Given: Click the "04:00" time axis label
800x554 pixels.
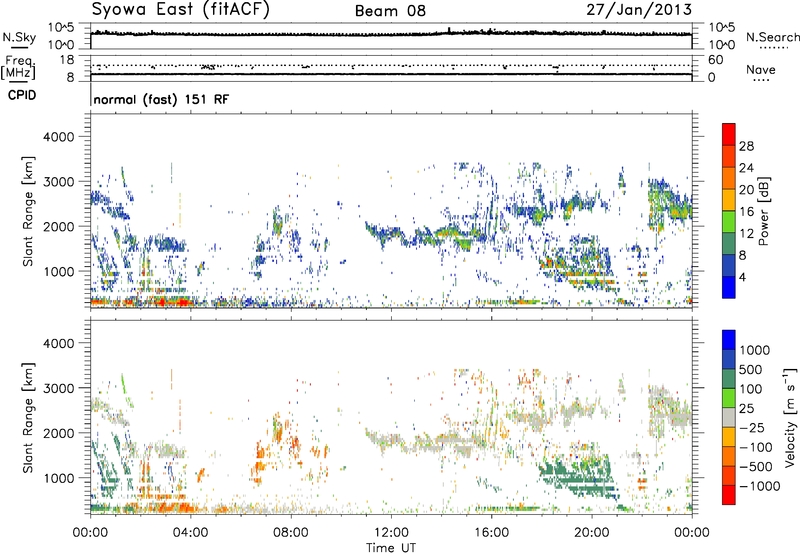Looking at the screenshot, I should click(x=190, y=533).
